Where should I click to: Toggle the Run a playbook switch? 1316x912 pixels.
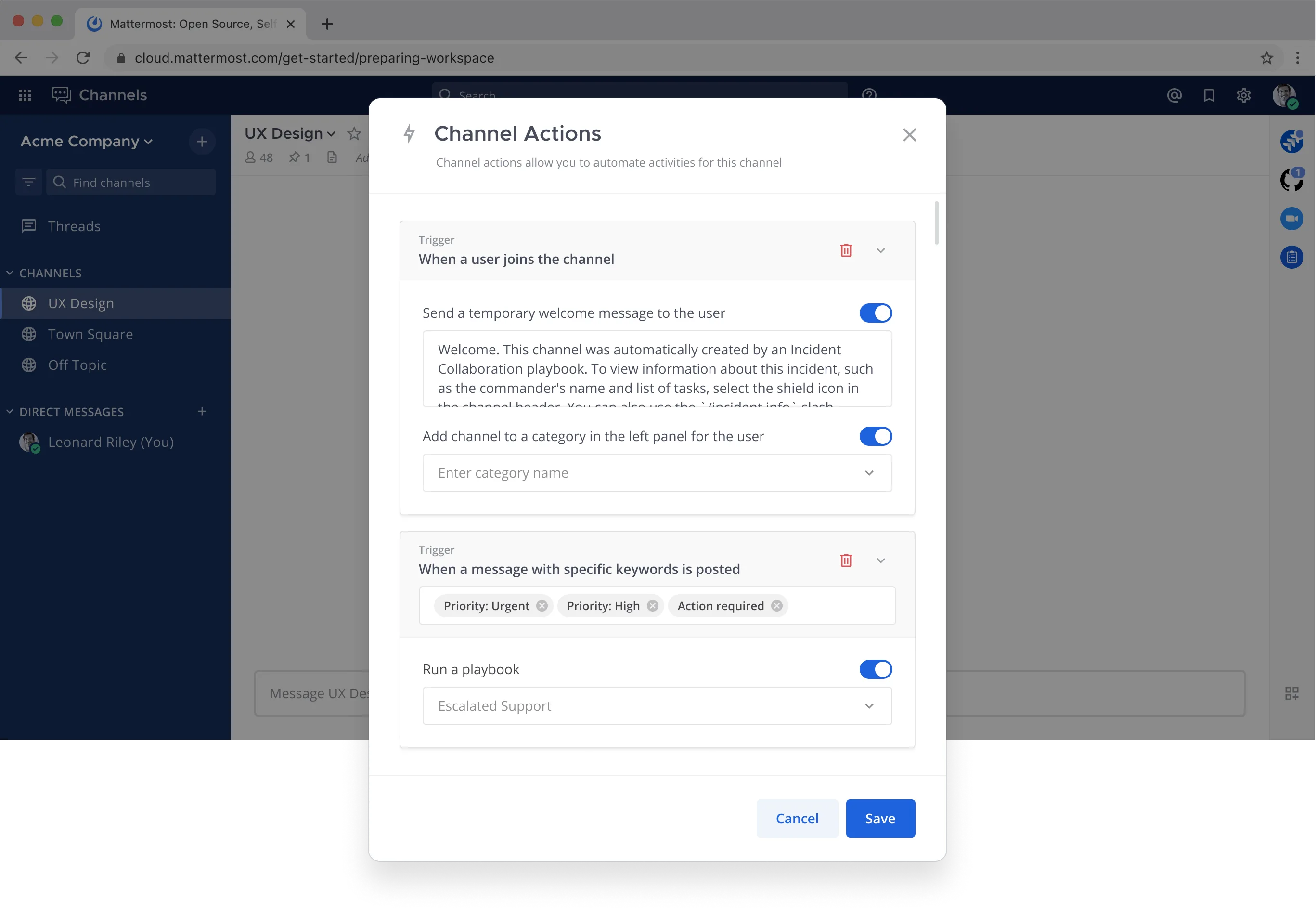coord(875,669)
